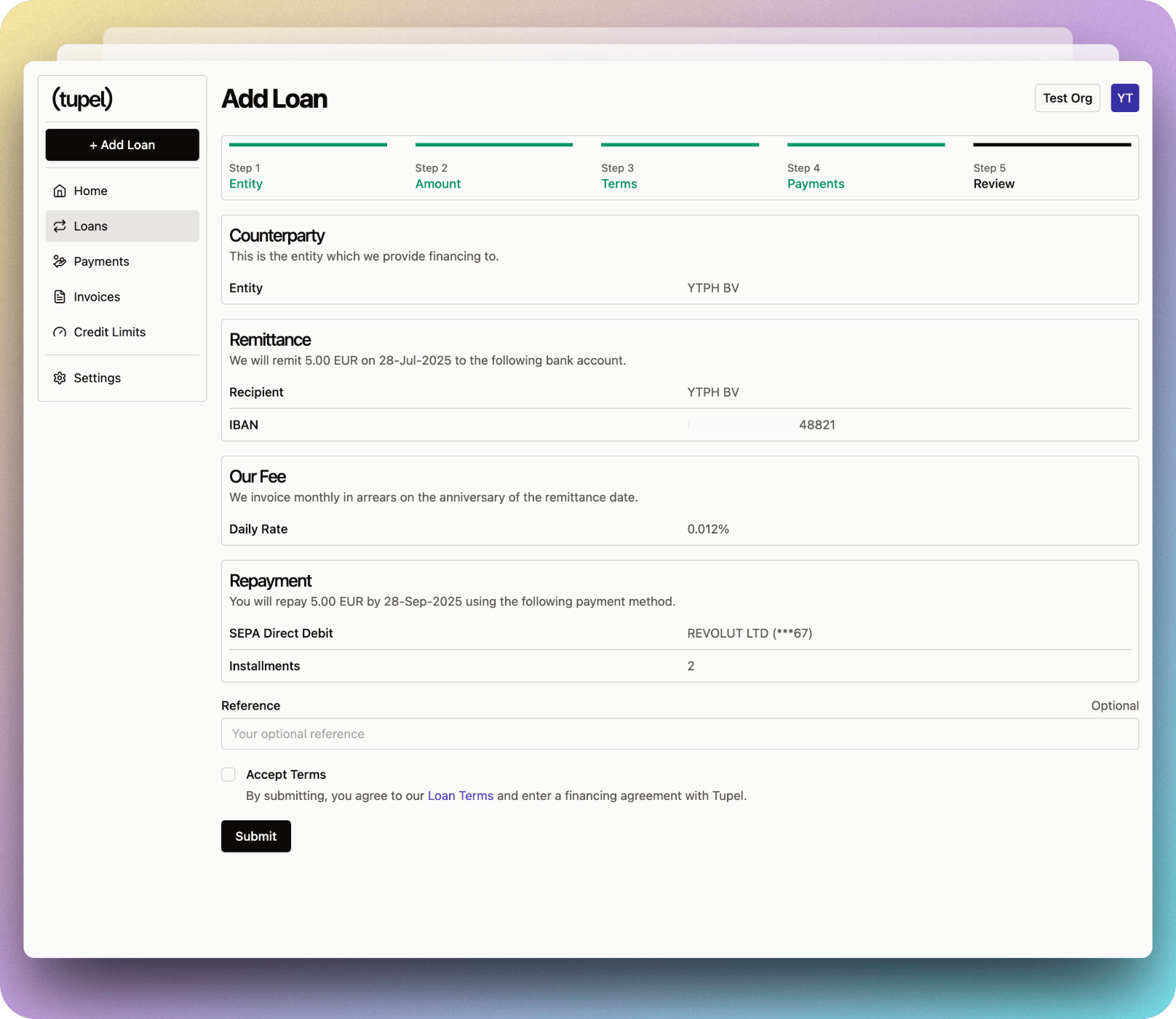1176x1019 pixels.
Task: Go back to Step 1 Entity
Action: click(246, 184)
